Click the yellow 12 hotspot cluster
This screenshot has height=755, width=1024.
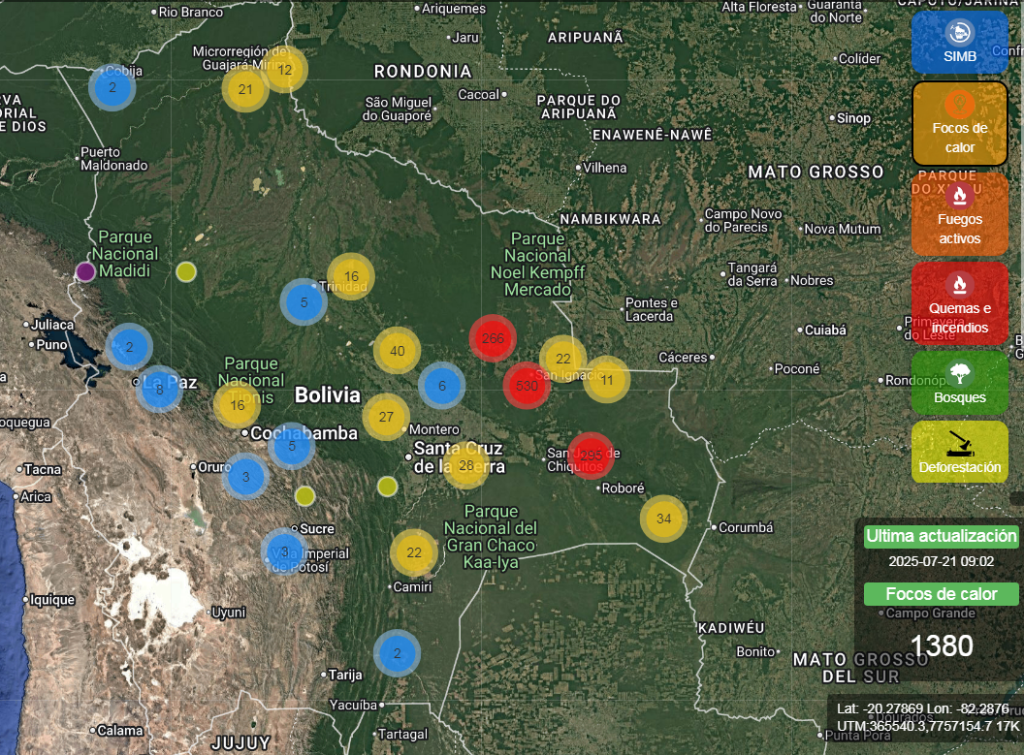[x=285, y=69]
